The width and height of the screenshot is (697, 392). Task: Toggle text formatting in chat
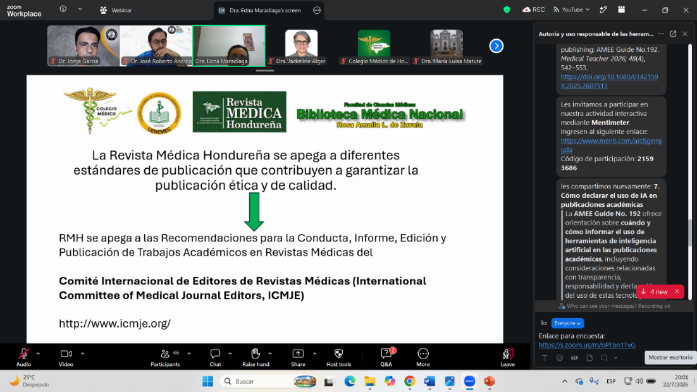click(x=545, y=358)
